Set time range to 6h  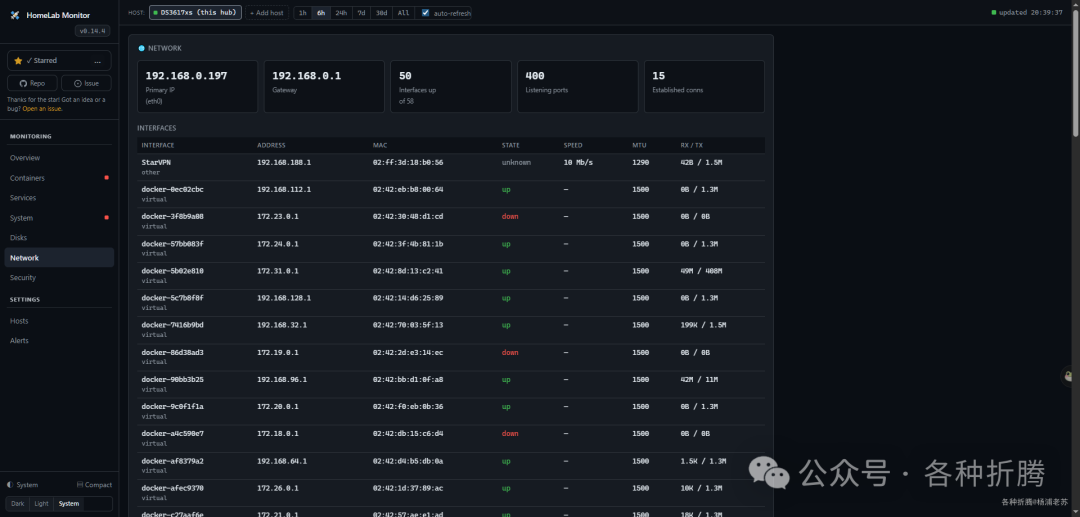321,12
